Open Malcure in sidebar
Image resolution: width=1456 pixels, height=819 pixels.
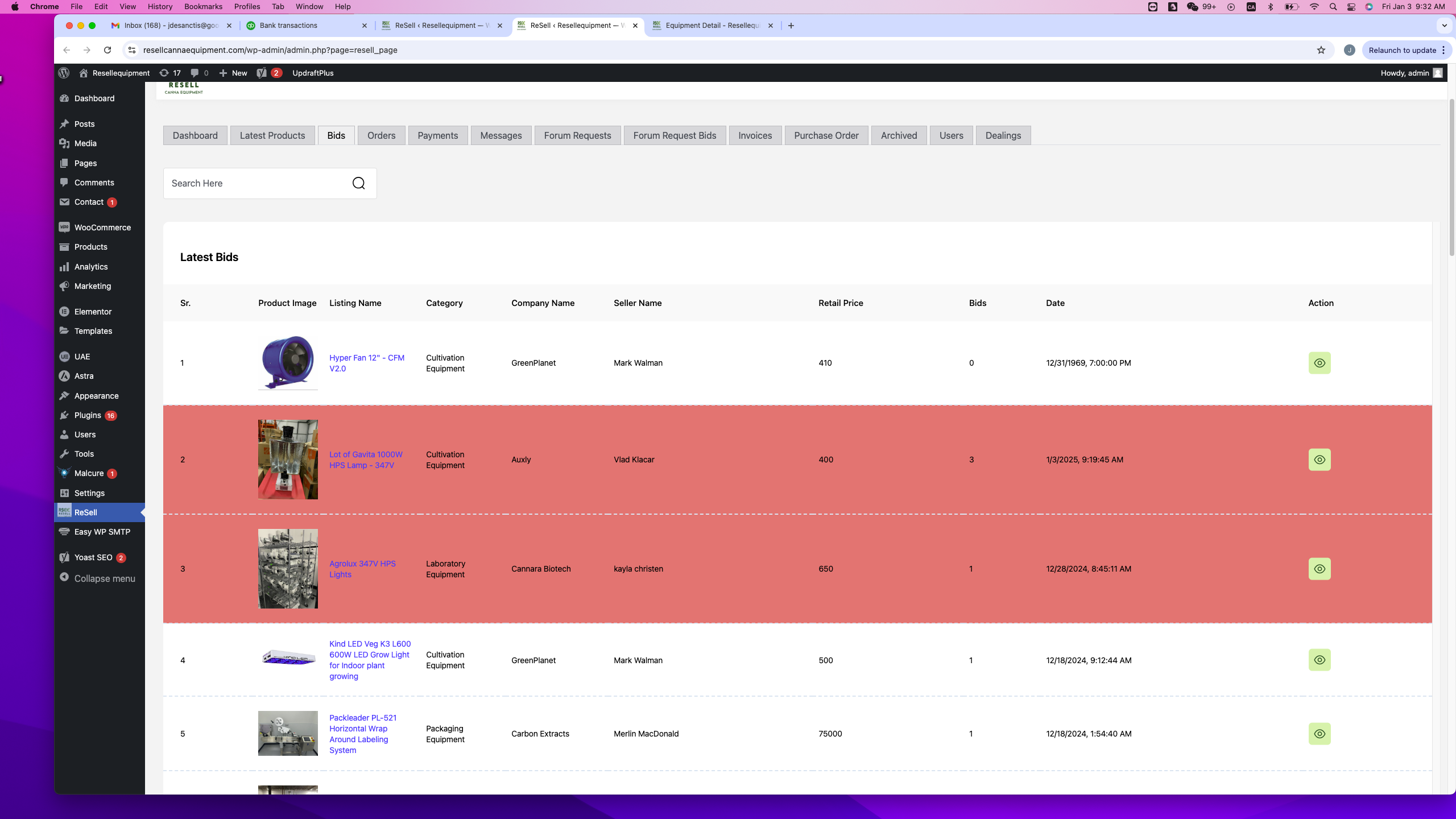pos(100,473)
